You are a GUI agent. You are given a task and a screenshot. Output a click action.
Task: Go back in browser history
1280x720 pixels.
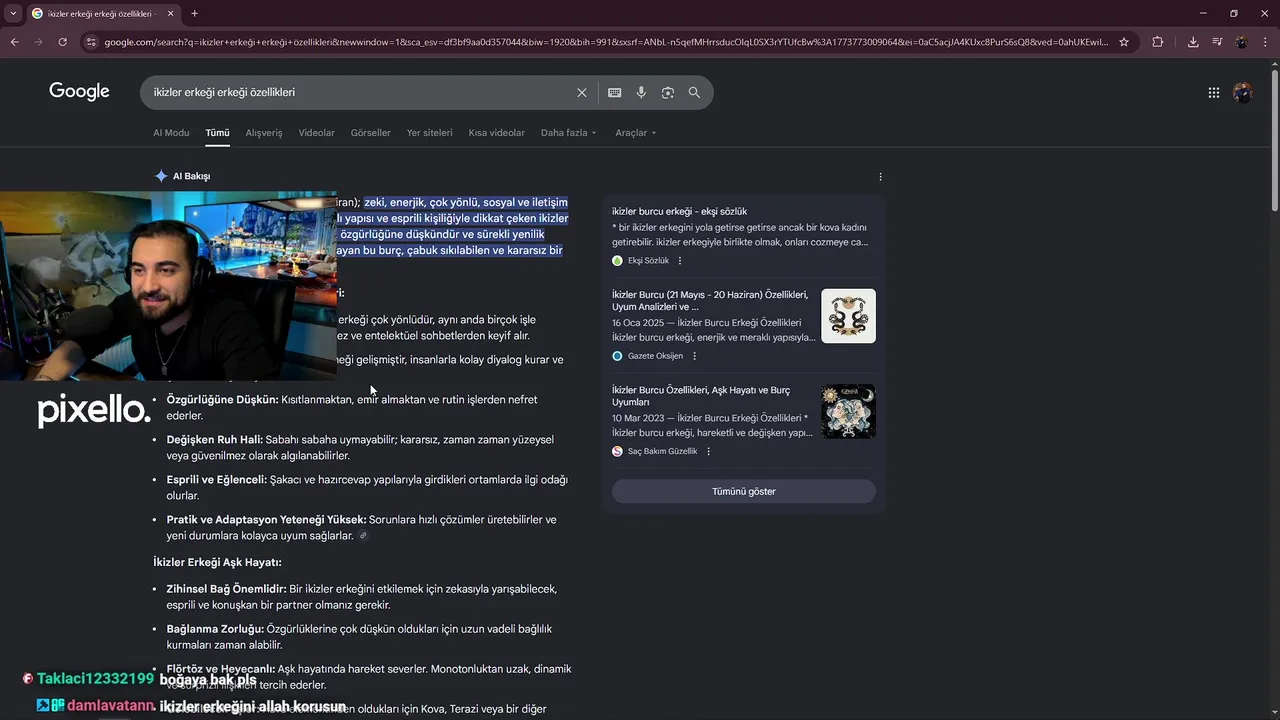click(14, 42)
